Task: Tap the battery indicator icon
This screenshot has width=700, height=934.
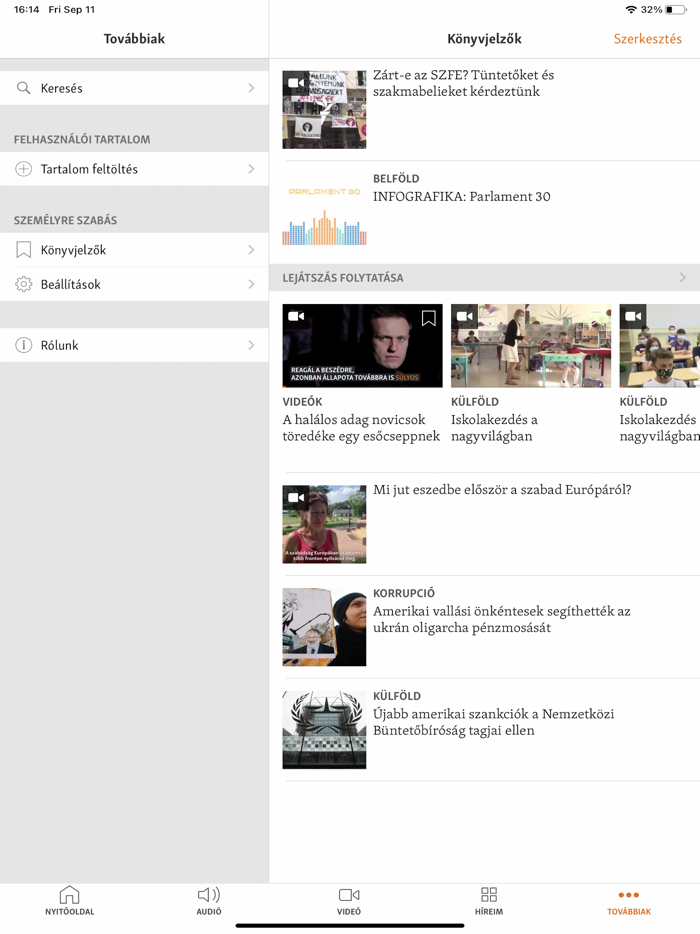Action: pyautogui.click(x=676, y=10)
